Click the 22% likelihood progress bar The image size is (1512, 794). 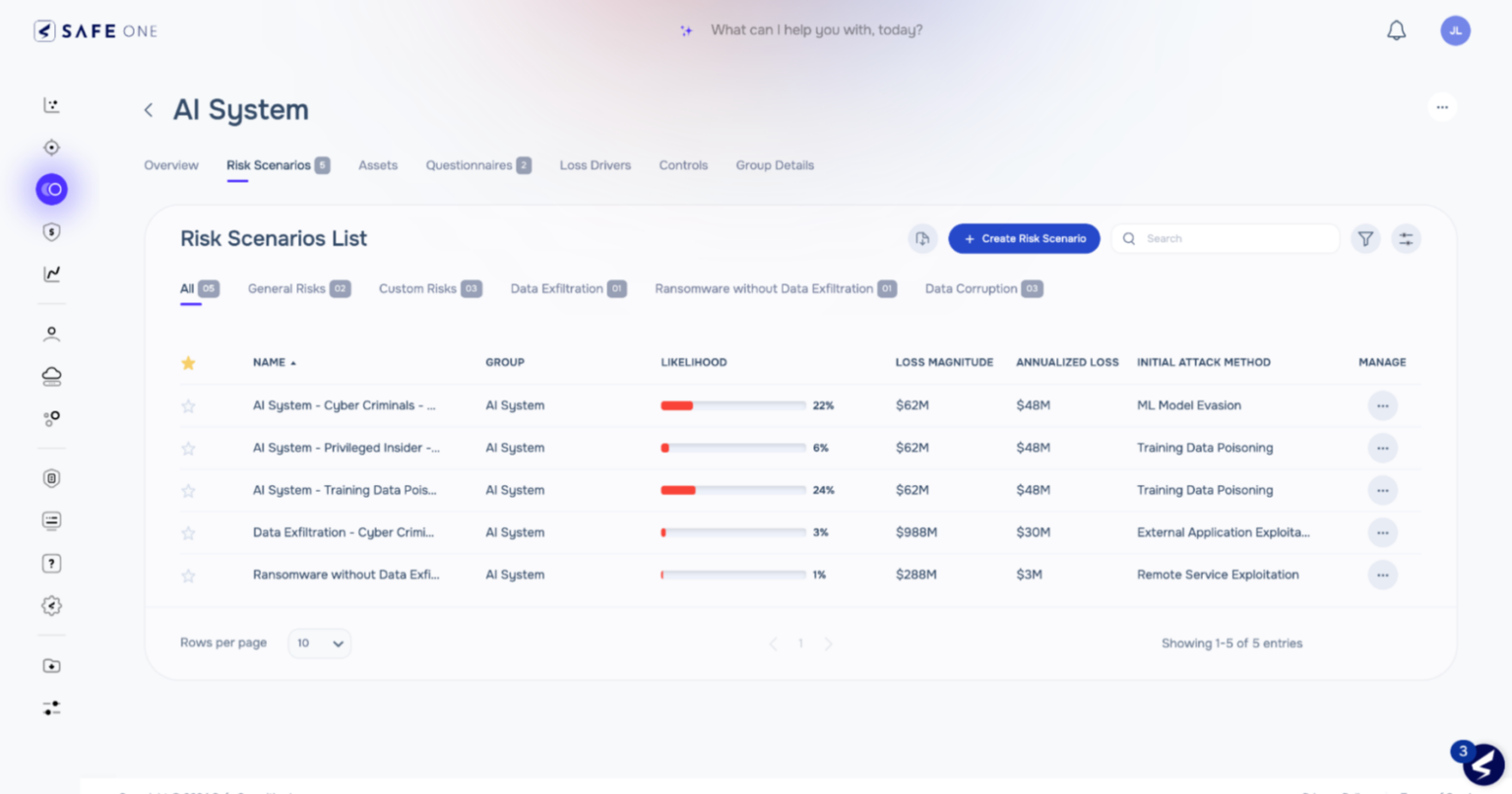[732, 404]
